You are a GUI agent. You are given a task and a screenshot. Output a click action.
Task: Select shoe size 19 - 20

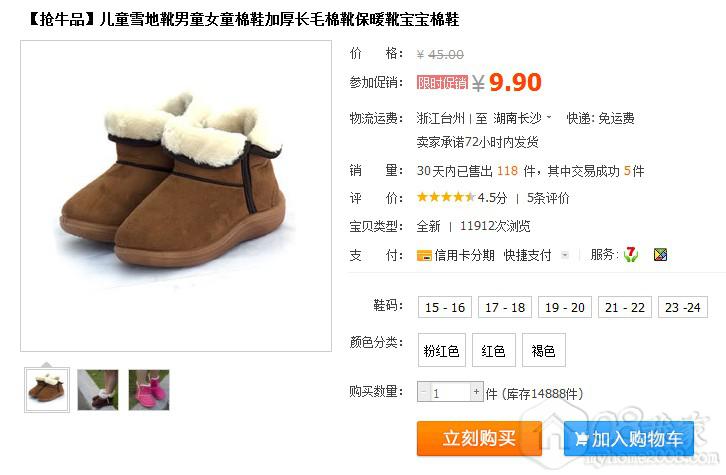(x=565, y=307)
